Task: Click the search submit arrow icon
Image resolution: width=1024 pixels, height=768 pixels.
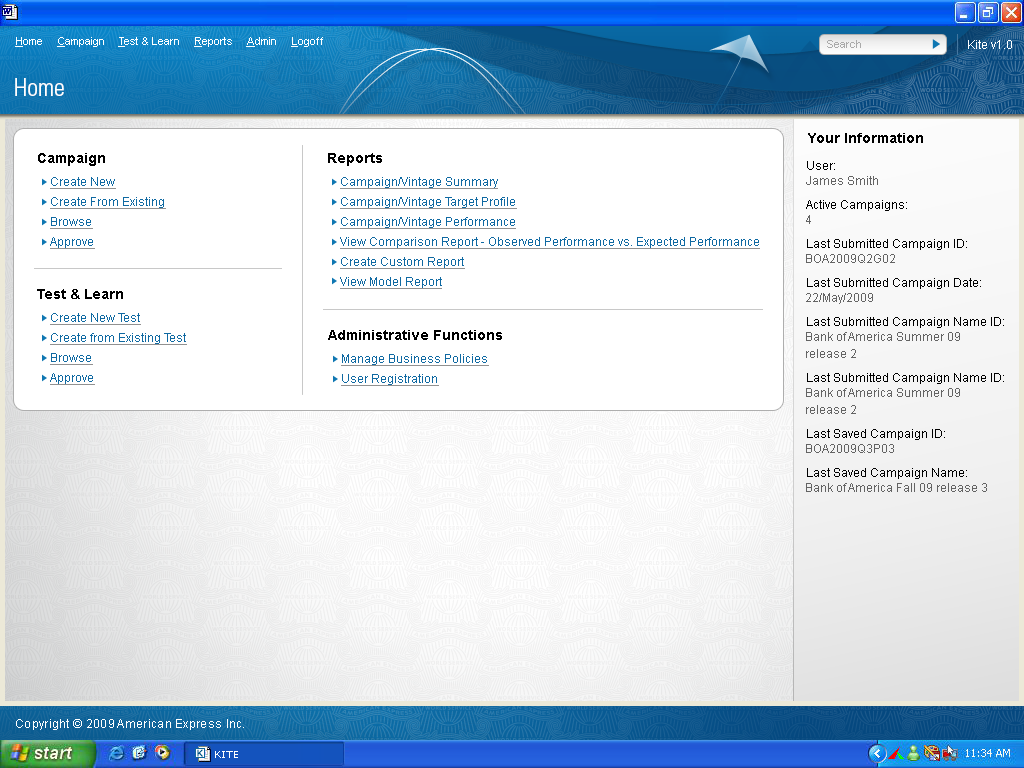Action: [x=936, y=44]
